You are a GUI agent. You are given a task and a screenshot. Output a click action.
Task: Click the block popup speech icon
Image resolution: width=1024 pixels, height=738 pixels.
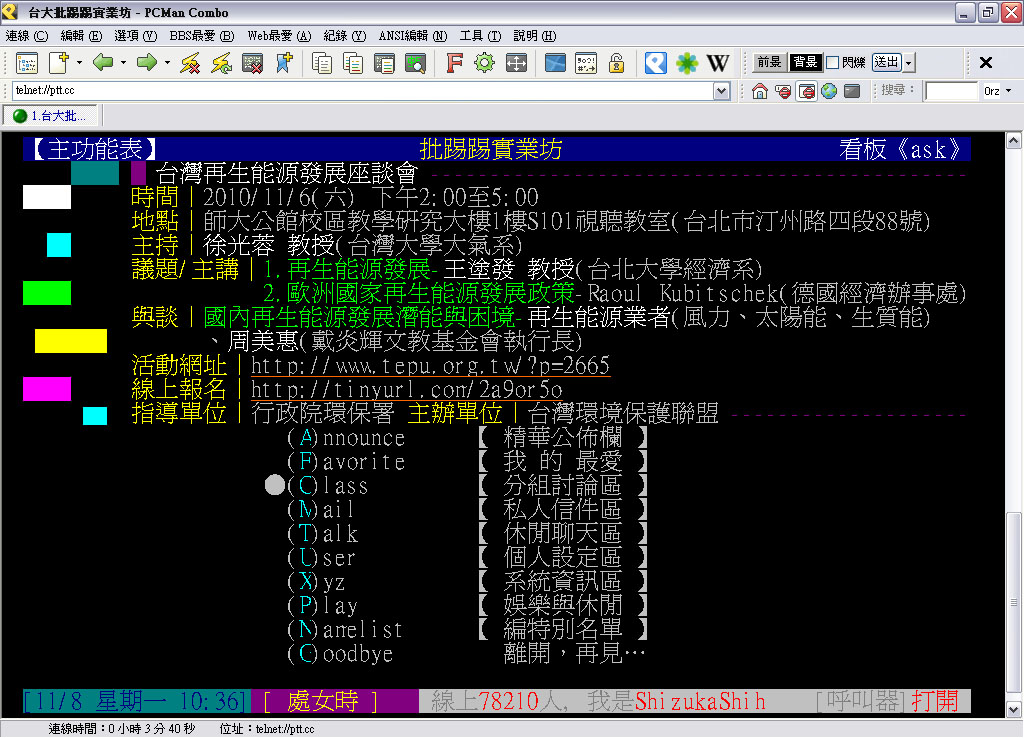(x=783, y=91)
